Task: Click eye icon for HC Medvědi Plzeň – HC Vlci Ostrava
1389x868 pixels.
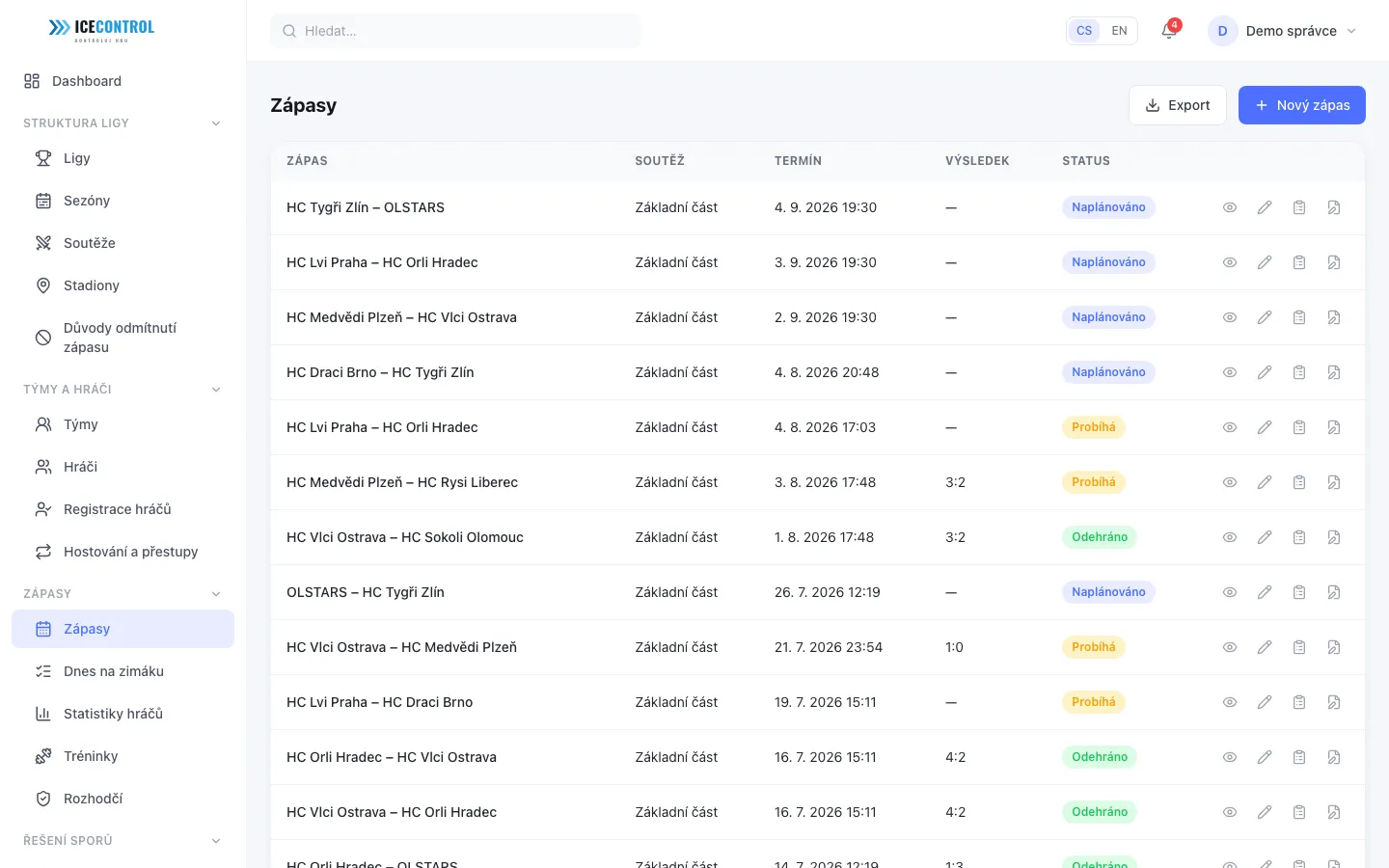Action: click(x=1230, y=317)
